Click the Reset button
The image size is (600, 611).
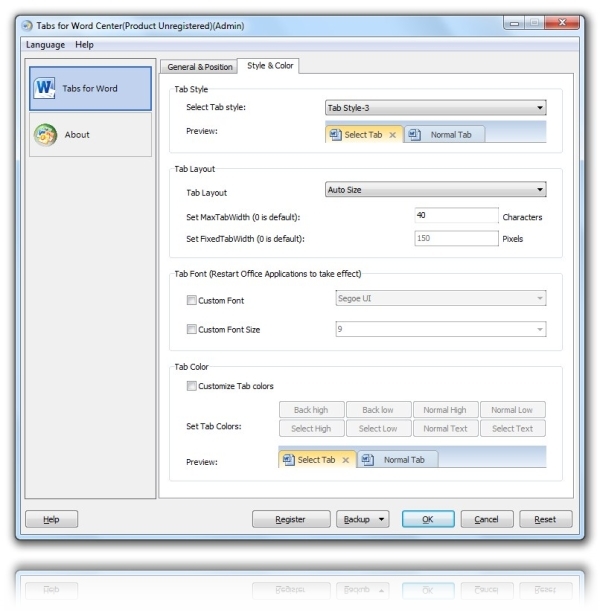click(x=545, y=519)
